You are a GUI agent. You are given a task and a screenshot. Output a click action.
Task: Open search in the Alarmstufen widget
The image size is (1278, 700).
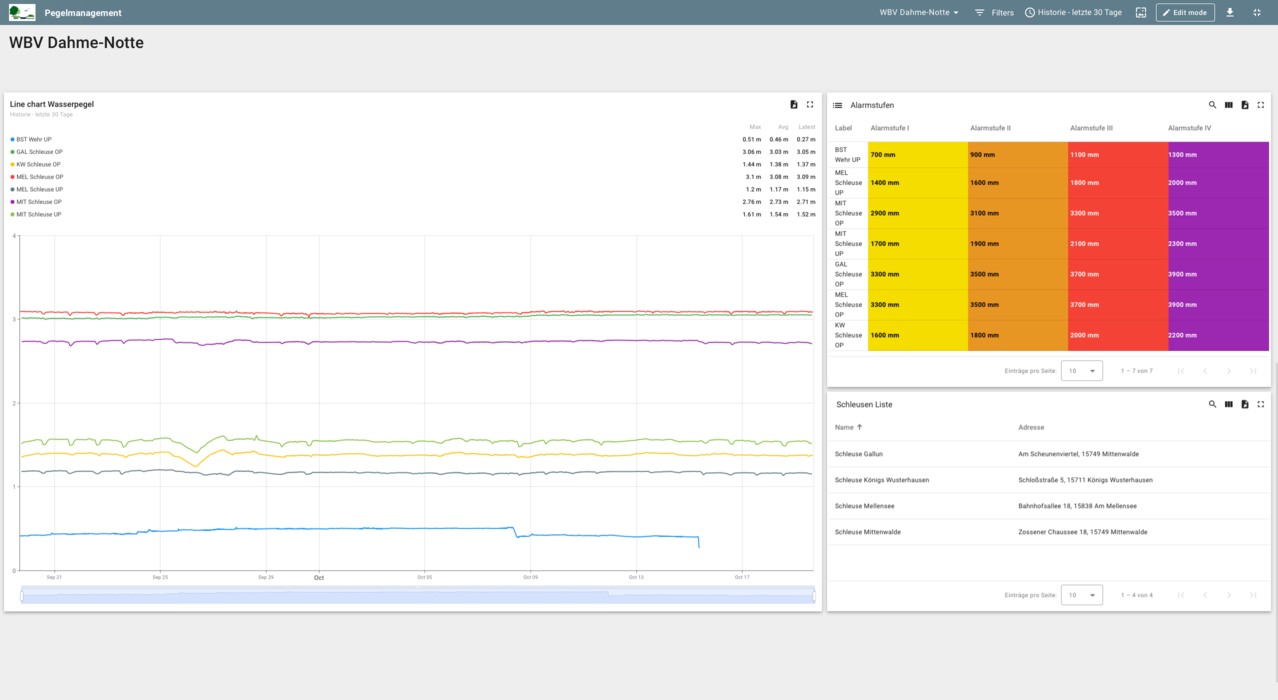coord(1212,105)
